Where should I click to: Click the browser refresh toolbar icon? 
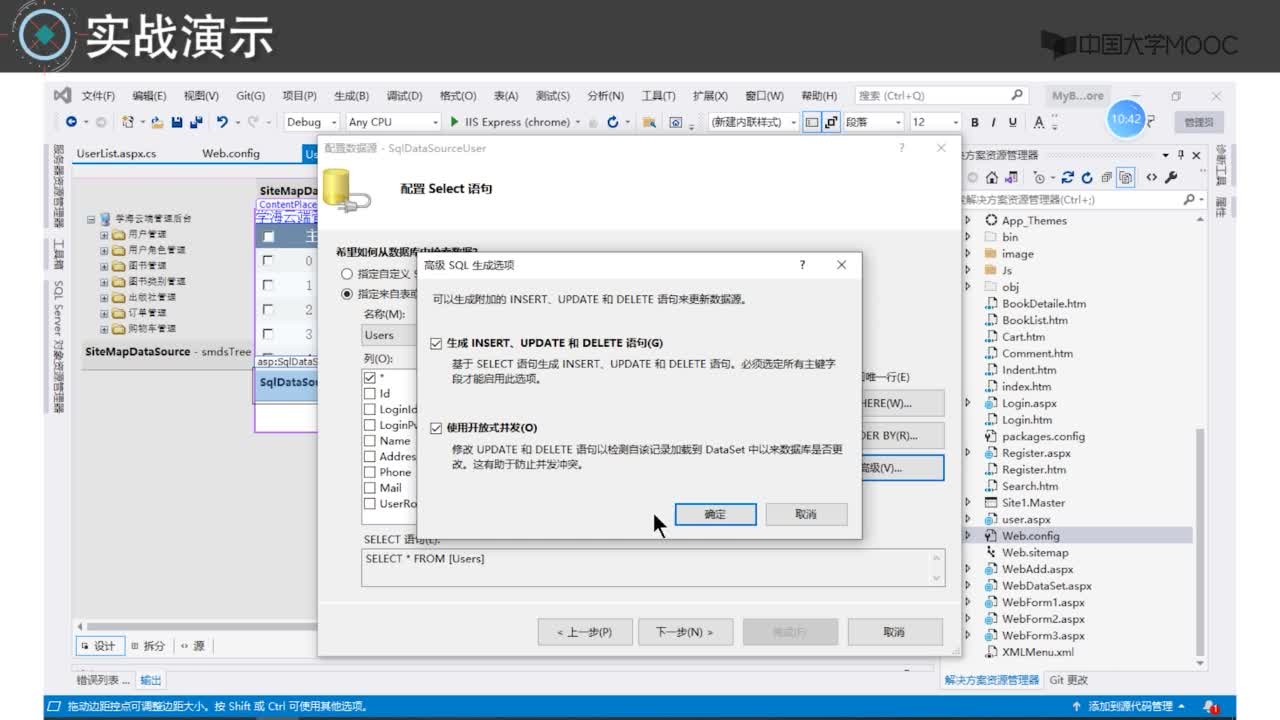613,122
